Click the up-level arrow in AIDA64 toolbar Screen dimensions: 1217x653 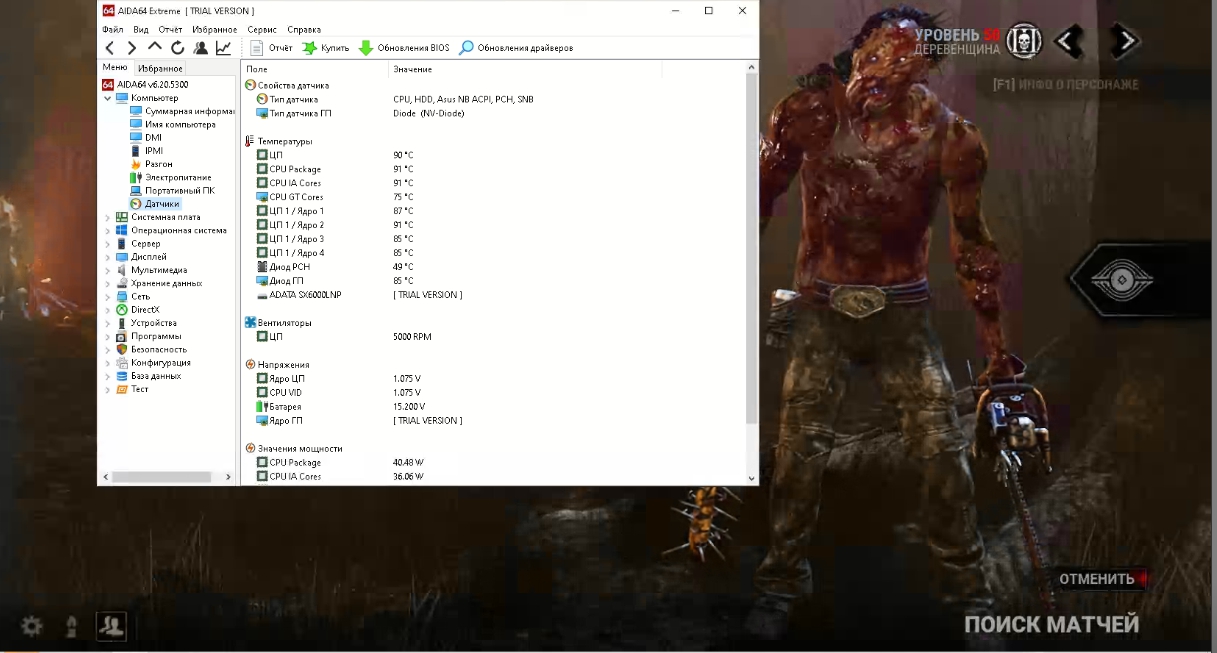[x=155, y=46]
